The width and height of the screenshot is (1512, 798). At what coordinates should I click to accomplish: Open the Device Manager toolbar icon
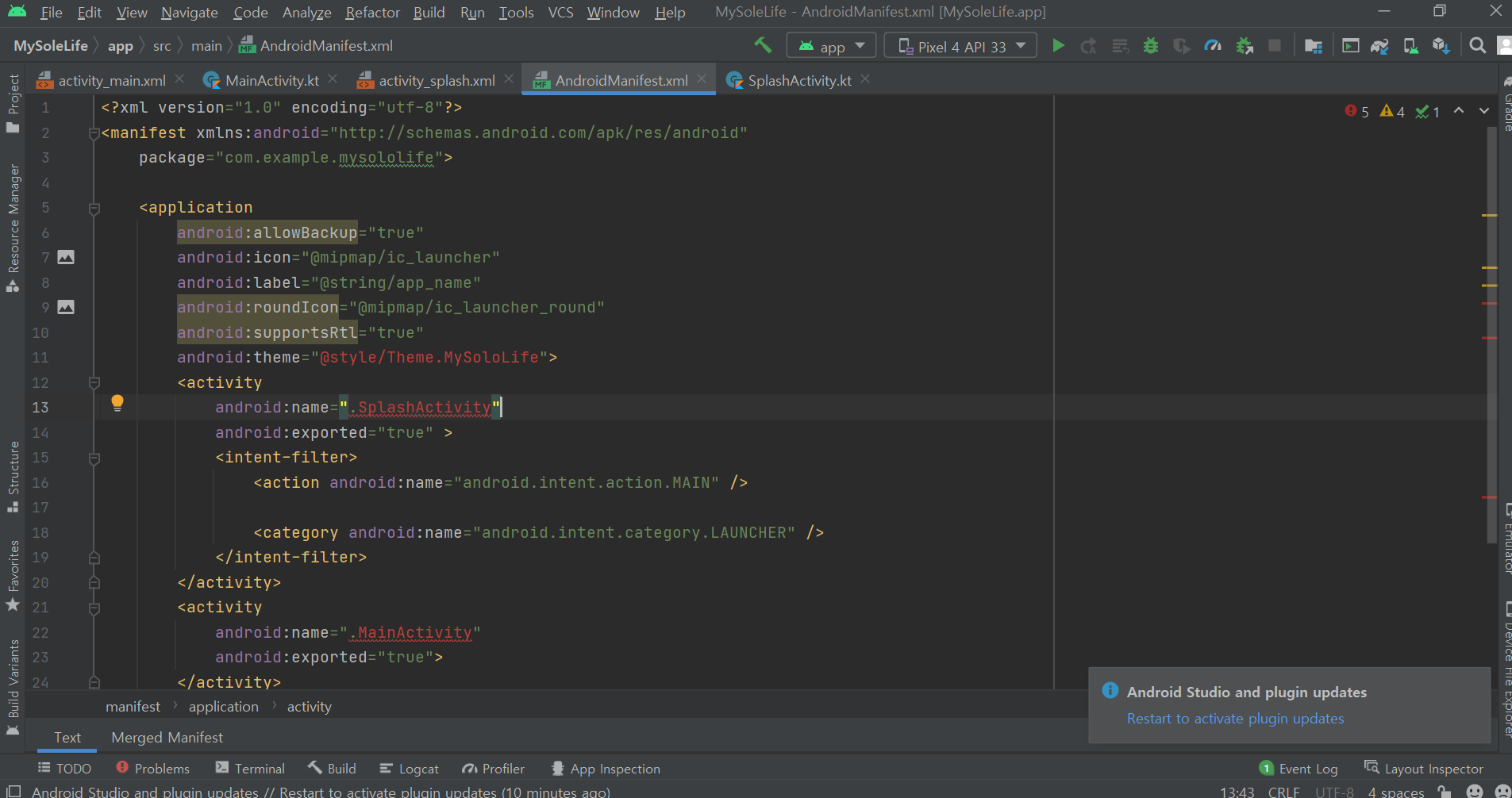tap(1410, 46)
